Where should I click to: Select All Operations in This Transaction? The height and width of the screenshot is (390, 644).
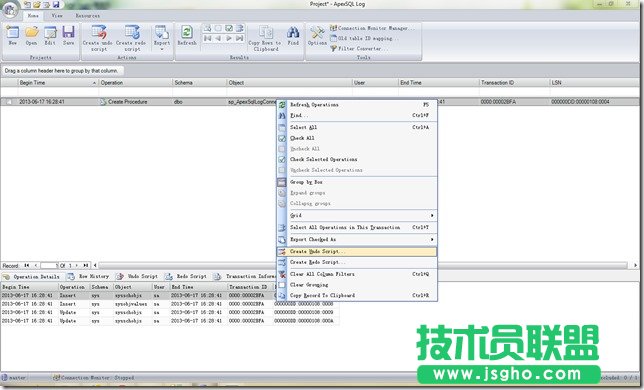[357, 227]
